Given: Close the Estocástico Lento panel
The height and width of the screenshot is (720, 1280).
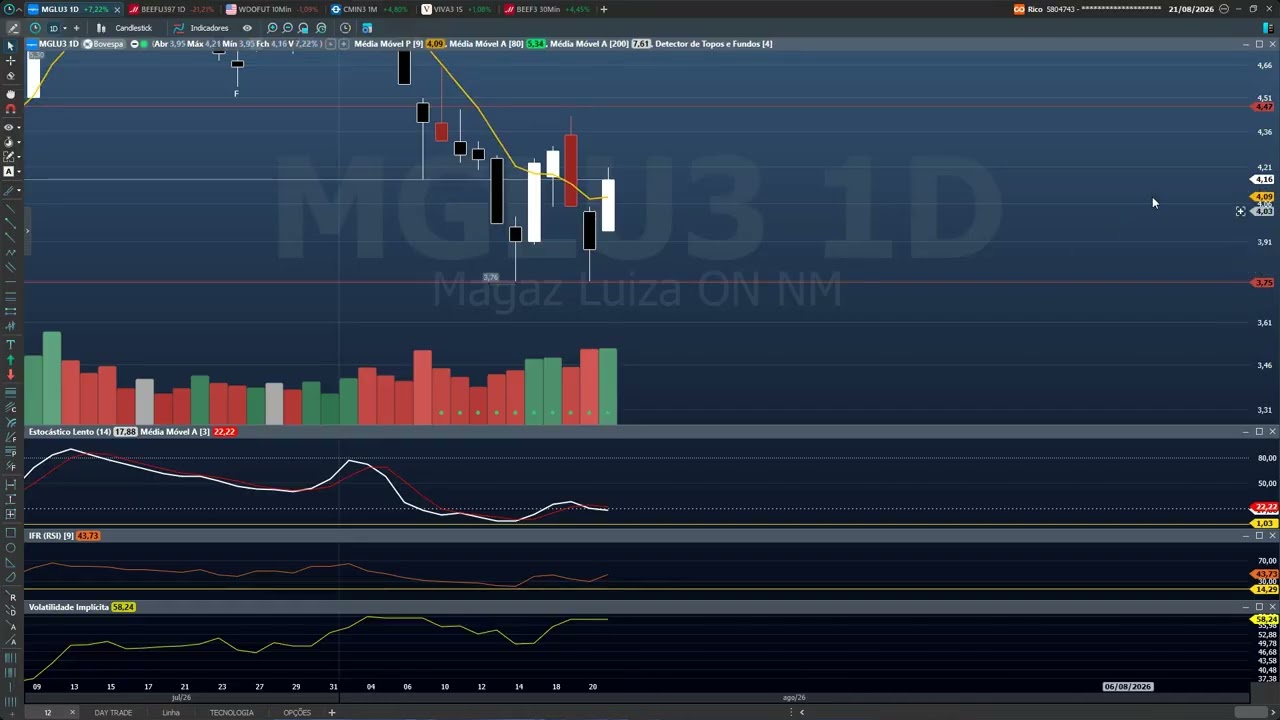Looking at the screenshot, I should (1272, 432).
